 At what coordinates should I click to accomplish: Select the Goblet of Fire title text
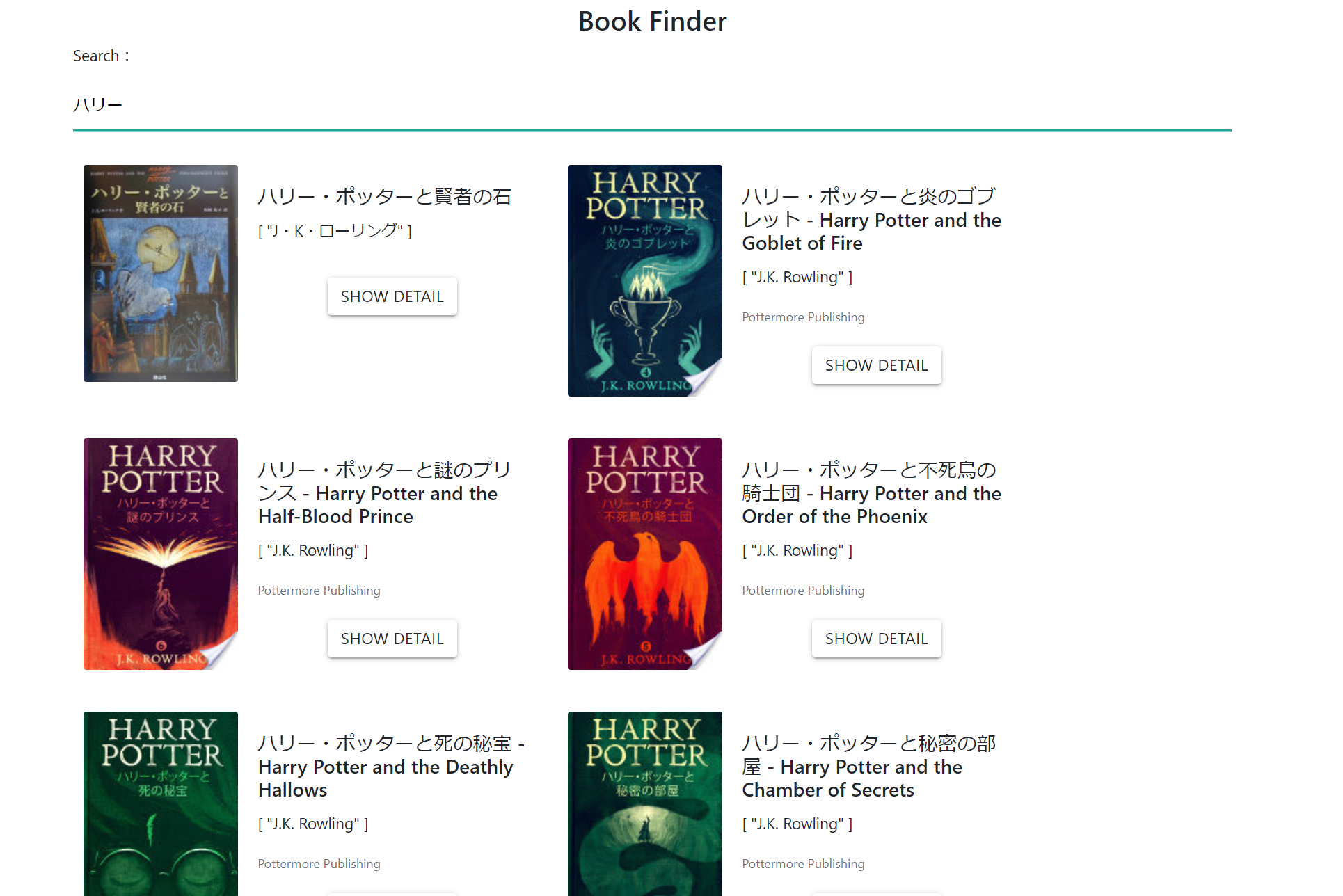pyautogui.click(x=872, y=220)
